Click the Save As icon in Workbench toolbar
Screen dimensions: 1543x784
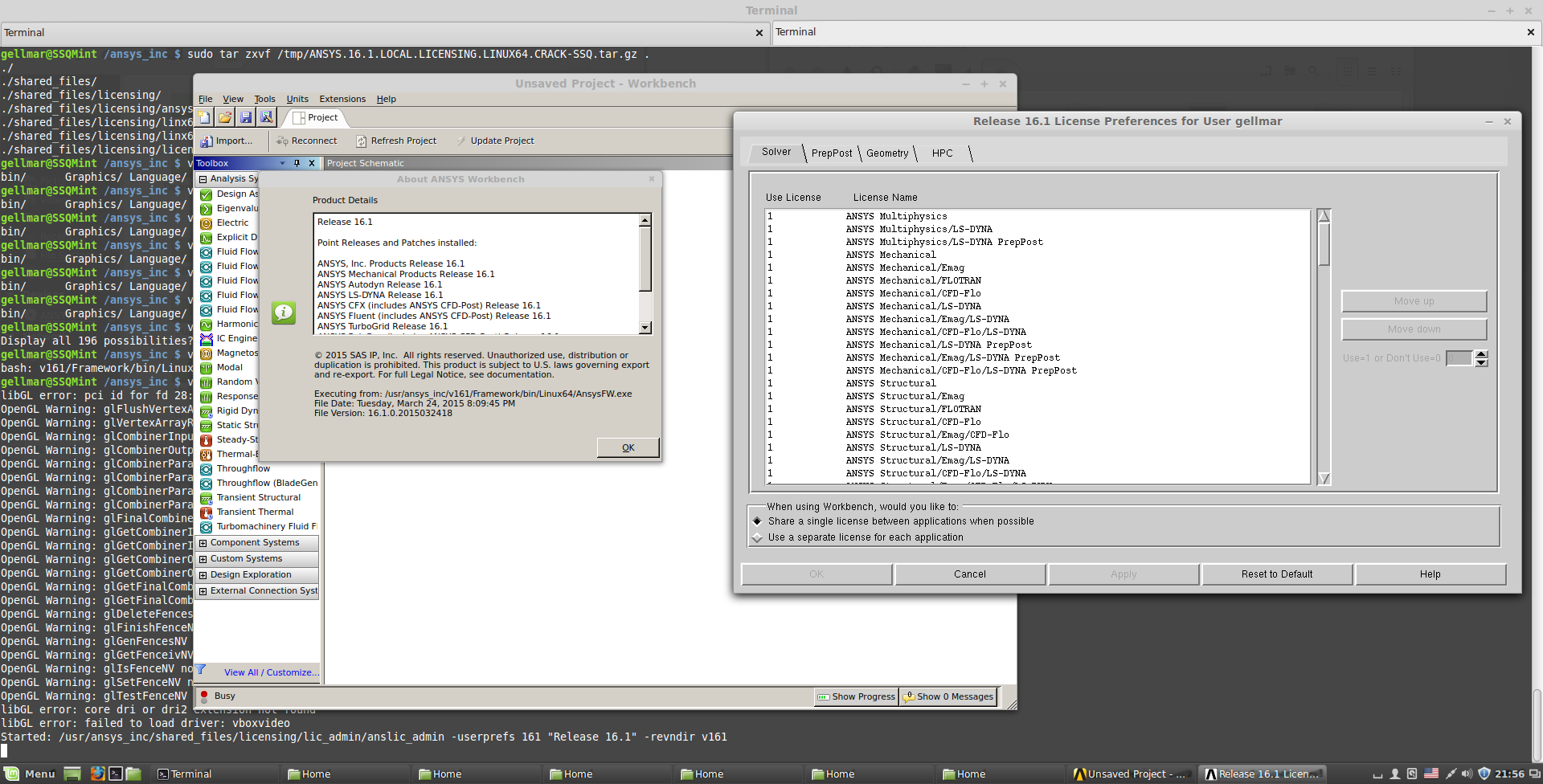(267, 118)
